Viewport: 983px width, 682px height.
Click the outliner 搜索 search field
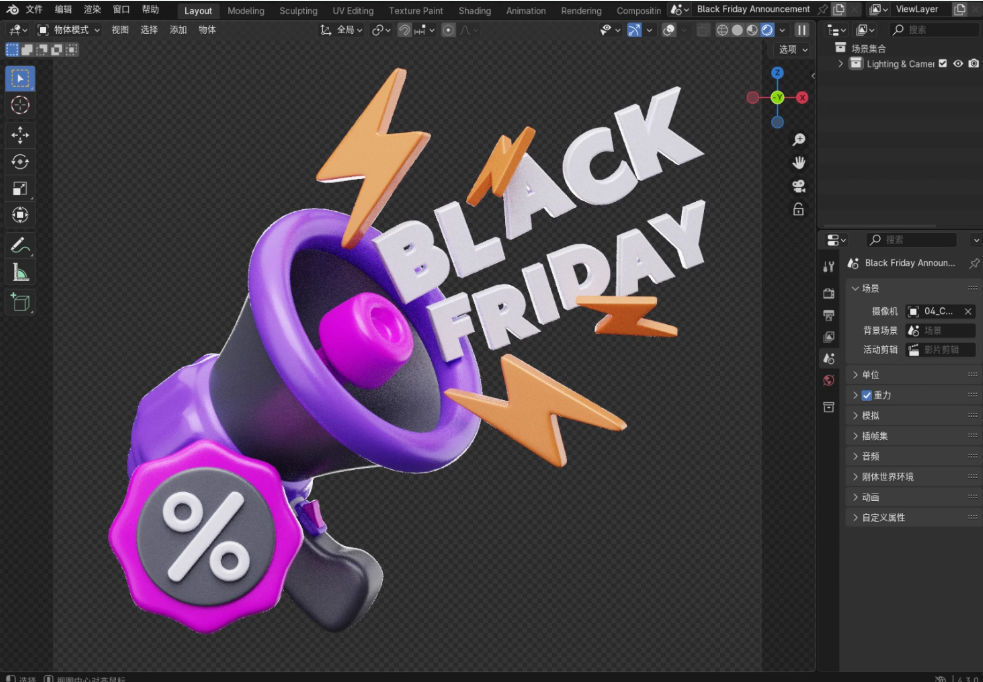[x=933, y=30]
